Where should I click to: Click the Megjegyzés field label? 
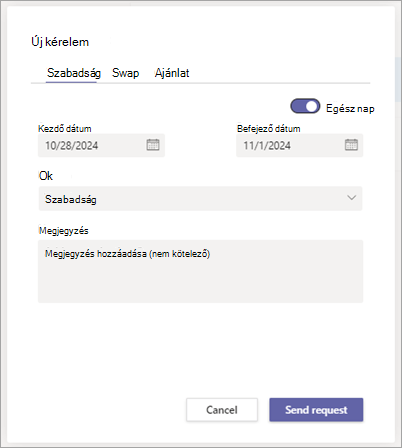pyautogui.click(x=63, y=231)
